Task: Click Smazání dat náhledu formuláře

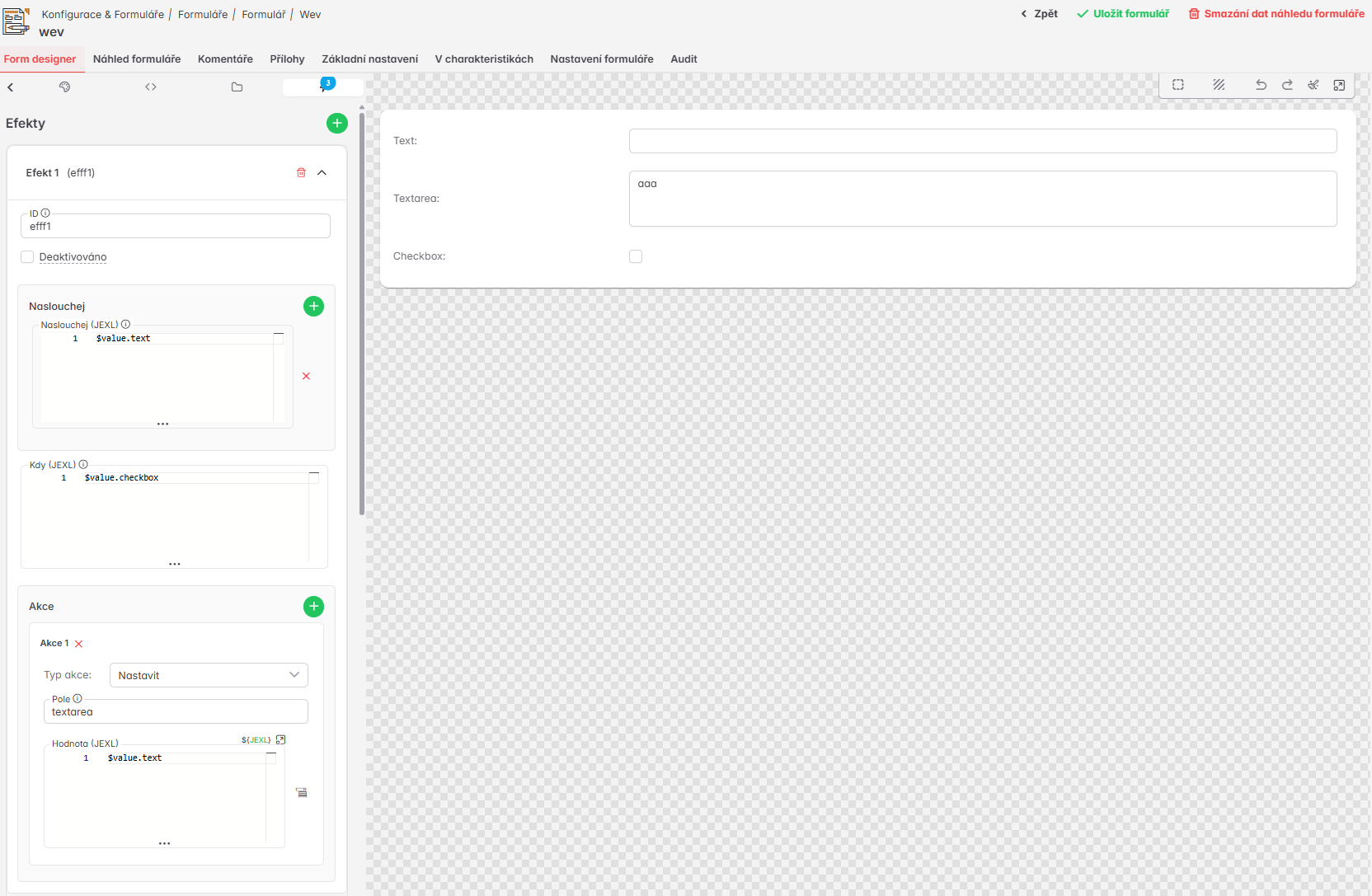Action: (1276, 14)
